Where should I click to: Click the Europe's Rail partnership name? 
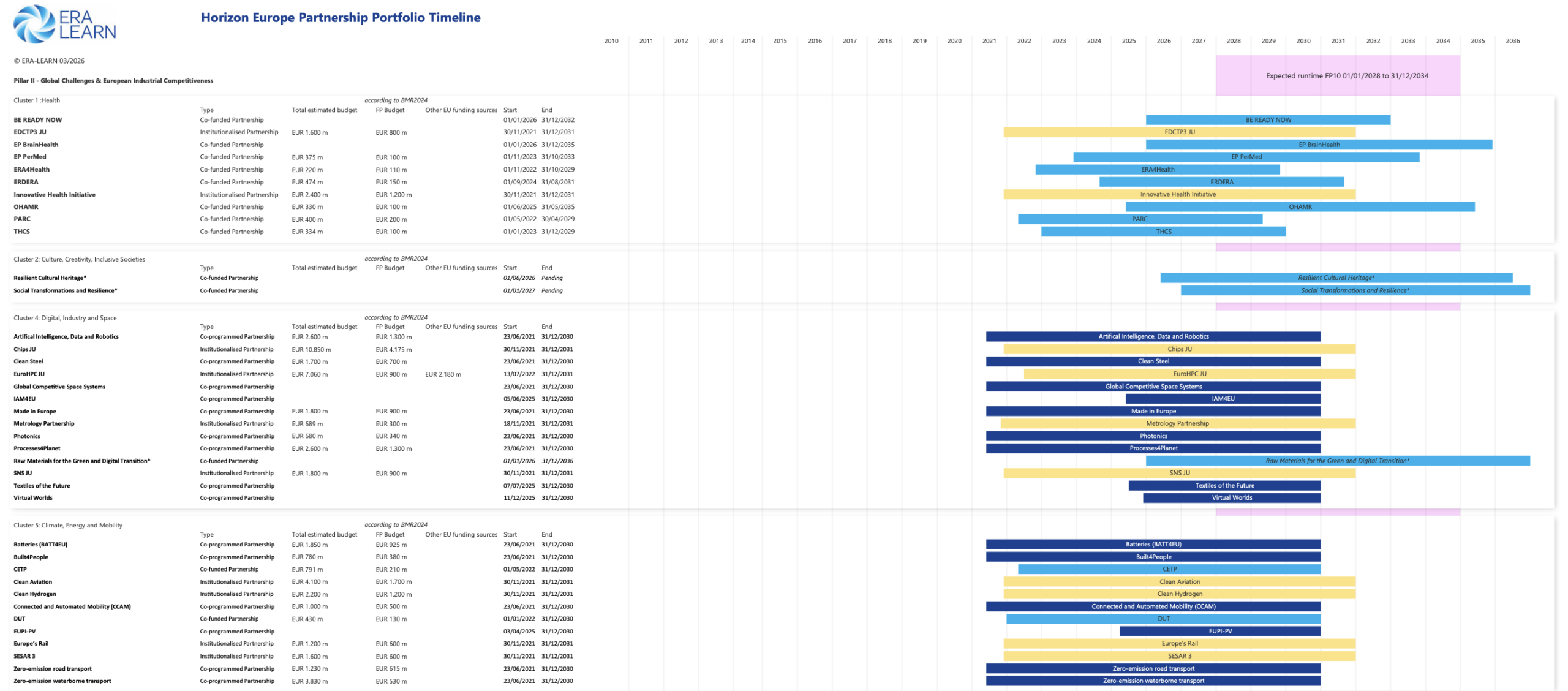click(x=31, y=644)
